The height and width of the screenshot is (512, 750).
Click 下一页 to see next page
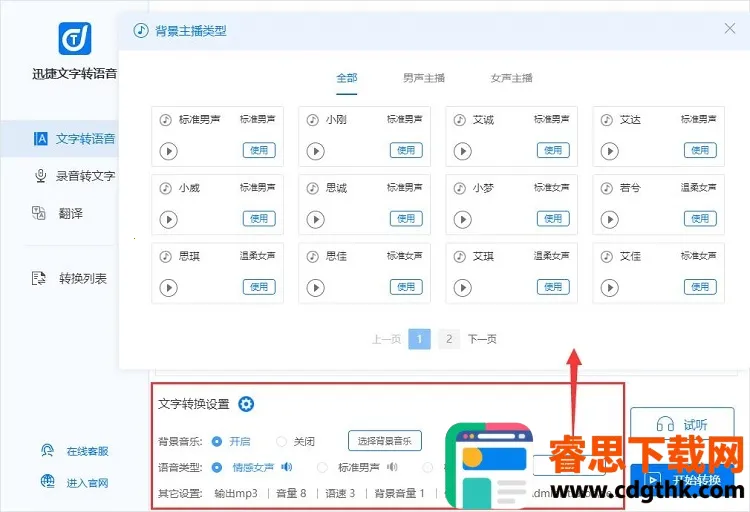tap(482, 339)
